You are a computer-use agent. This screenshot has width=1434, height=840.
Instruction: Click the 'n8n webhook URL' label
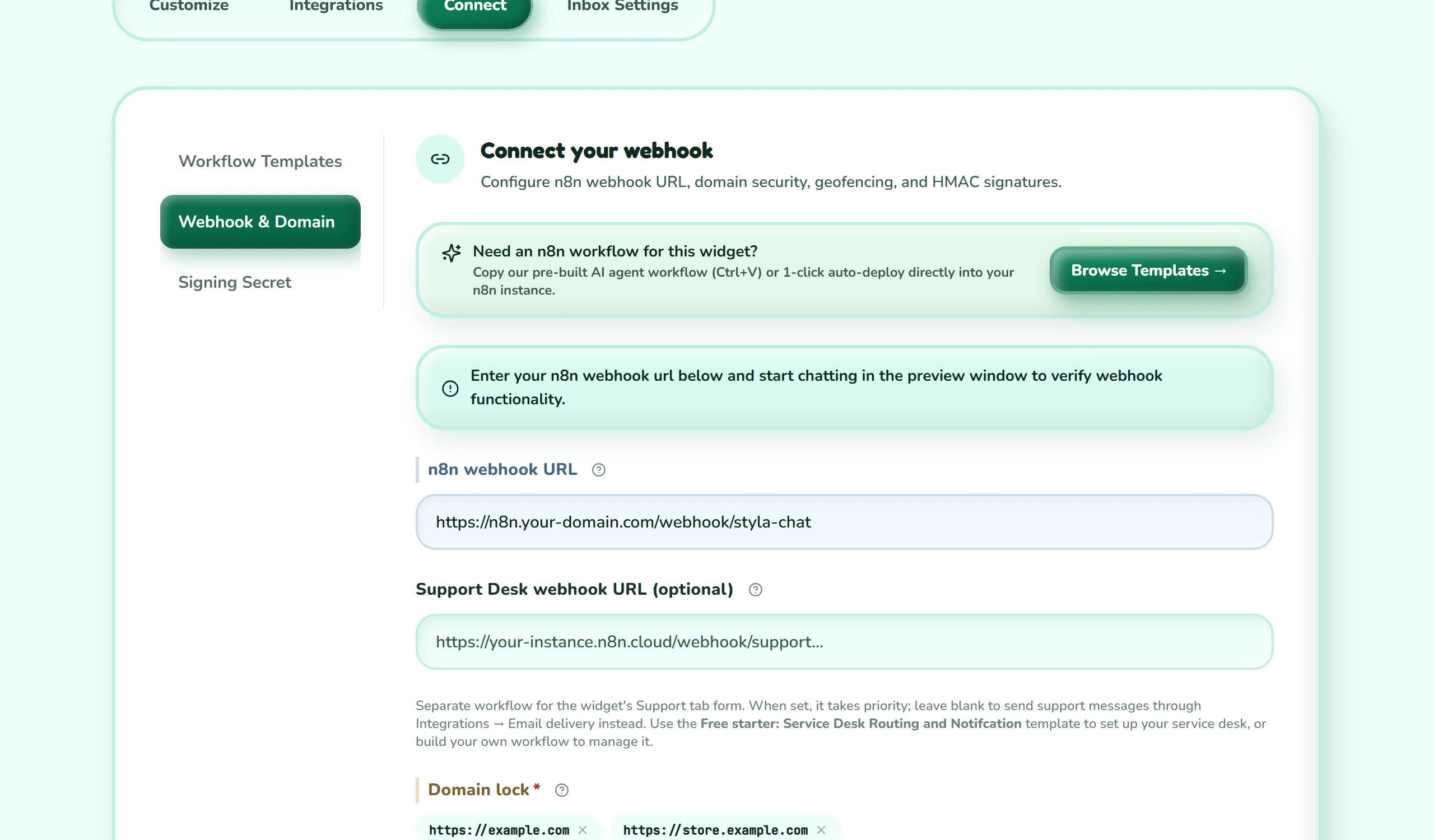502,469
